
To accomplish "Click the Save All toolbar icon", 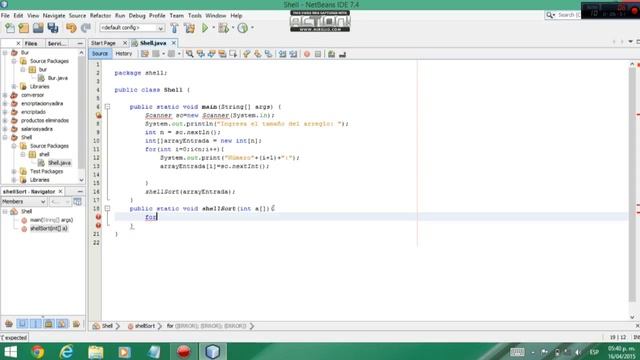I will click(x=53, y=28).
